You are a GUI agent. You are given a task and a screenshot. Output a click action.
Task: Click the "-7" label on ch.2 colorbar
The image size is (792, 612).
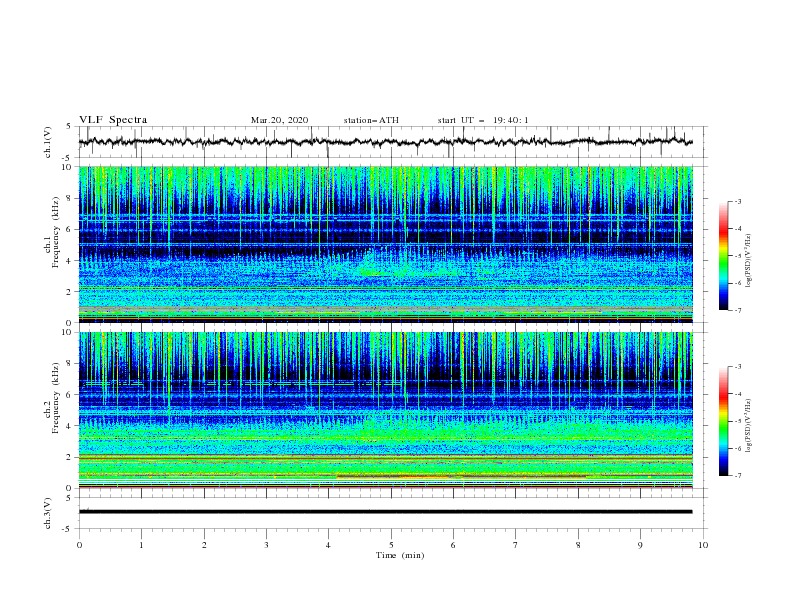tap(738, 475)
